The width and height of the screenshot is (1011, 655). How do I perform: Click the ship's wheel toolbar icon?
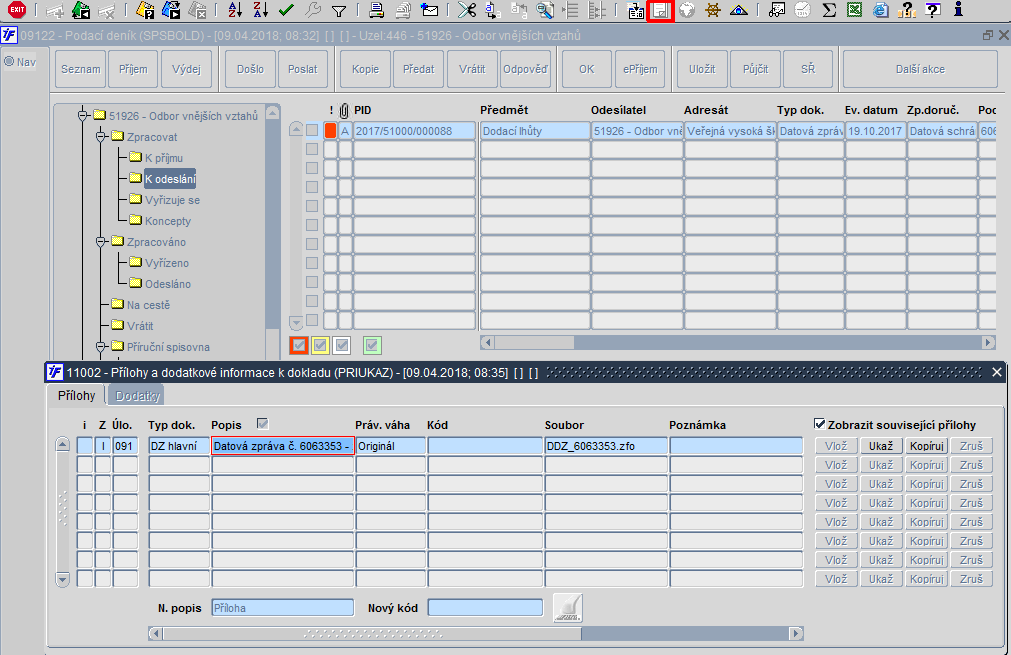click(712, 11)
